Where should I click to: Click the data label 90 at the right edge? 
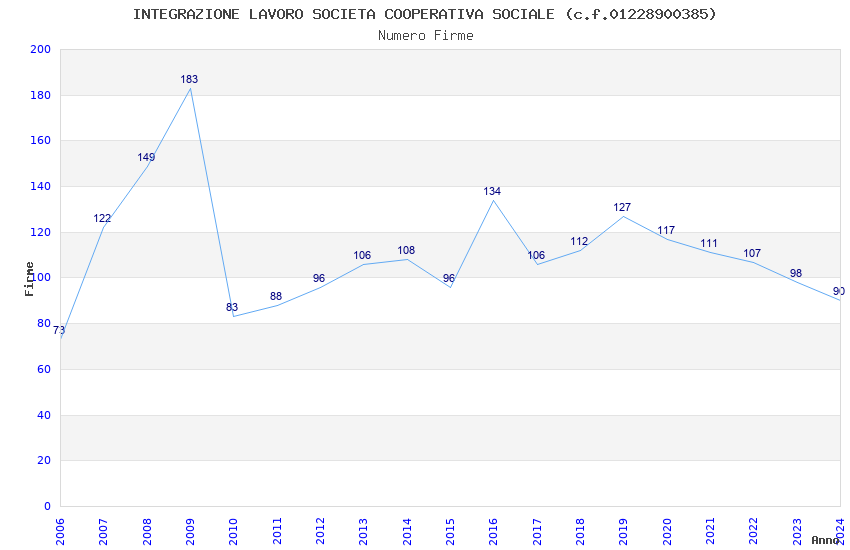(x=839, y=292)
